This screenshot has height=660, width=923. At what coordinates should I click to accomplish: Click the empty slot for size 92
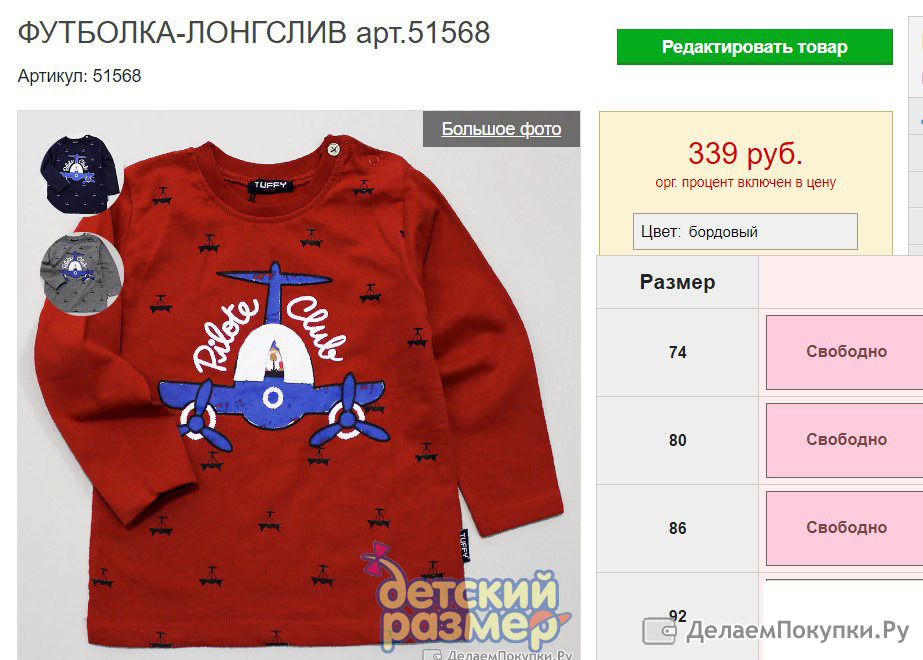(845, 618)
